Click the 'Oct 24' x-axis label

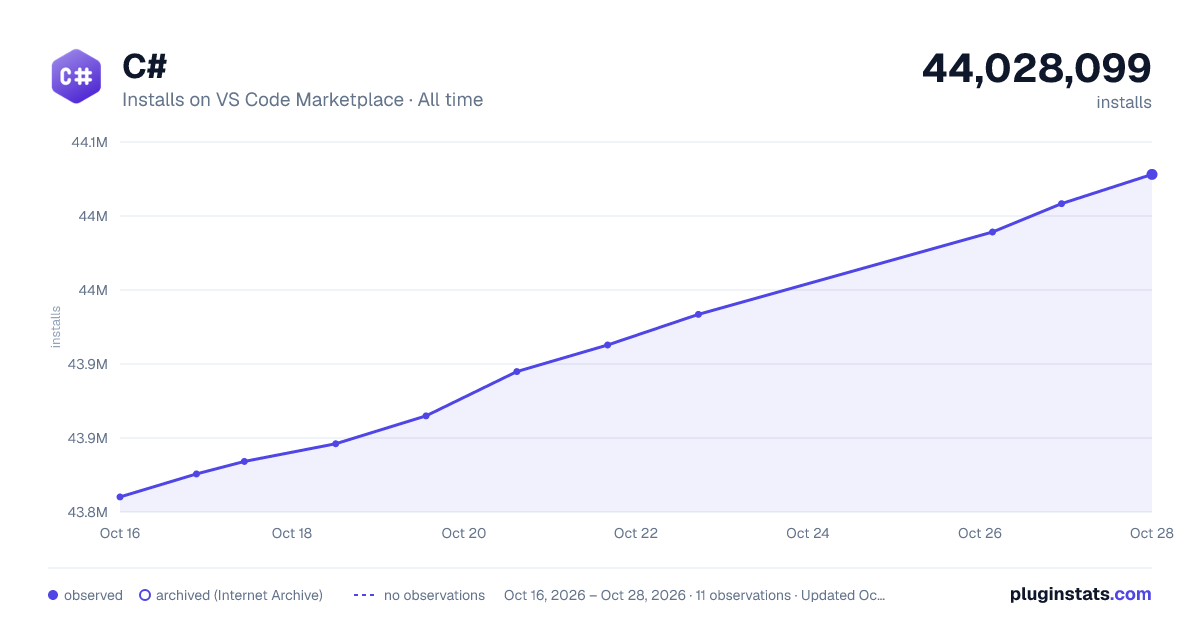click(808, 533)
